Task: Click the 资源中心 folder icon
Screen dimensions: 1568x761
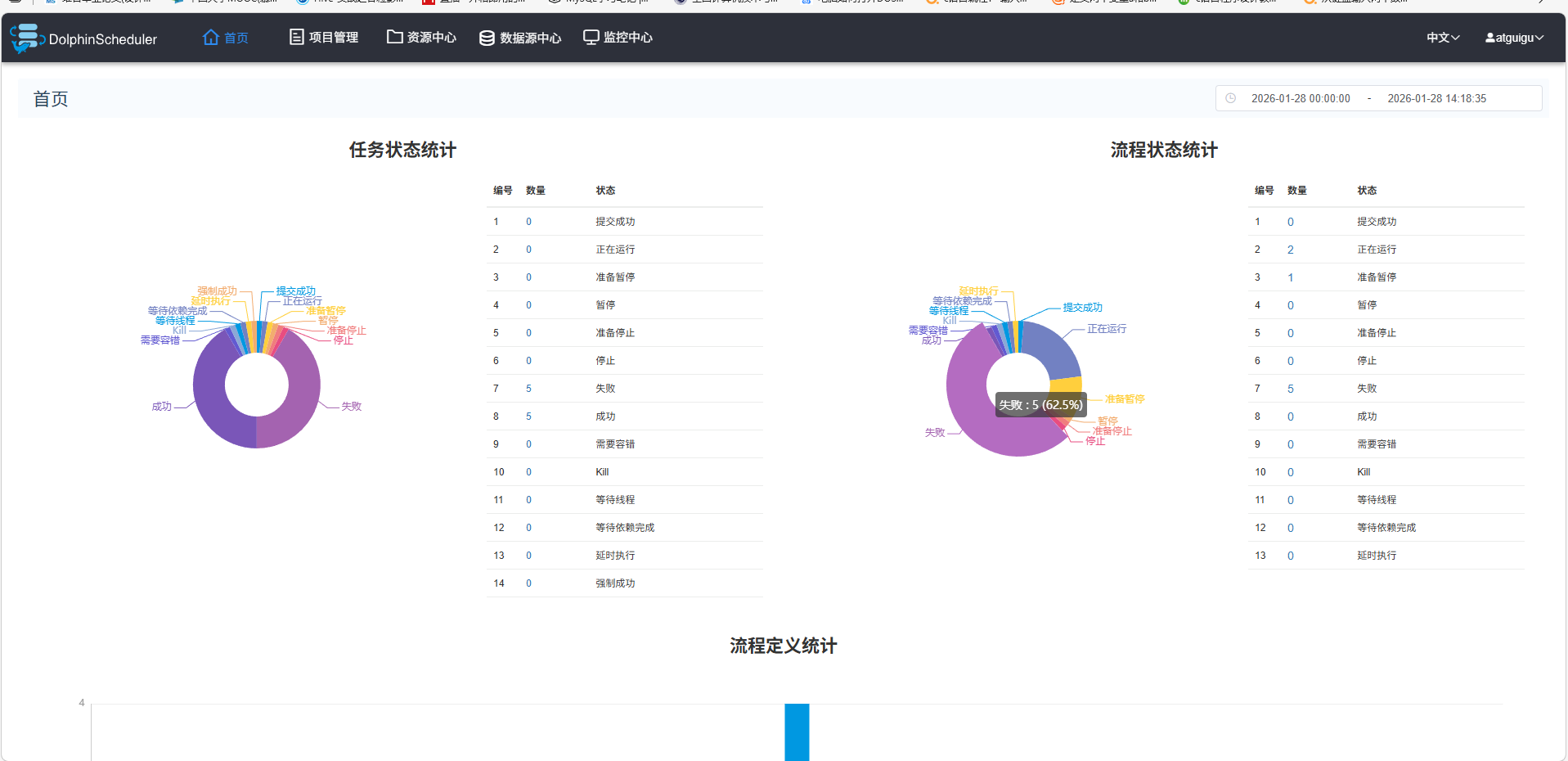Action: pos(393,37)
